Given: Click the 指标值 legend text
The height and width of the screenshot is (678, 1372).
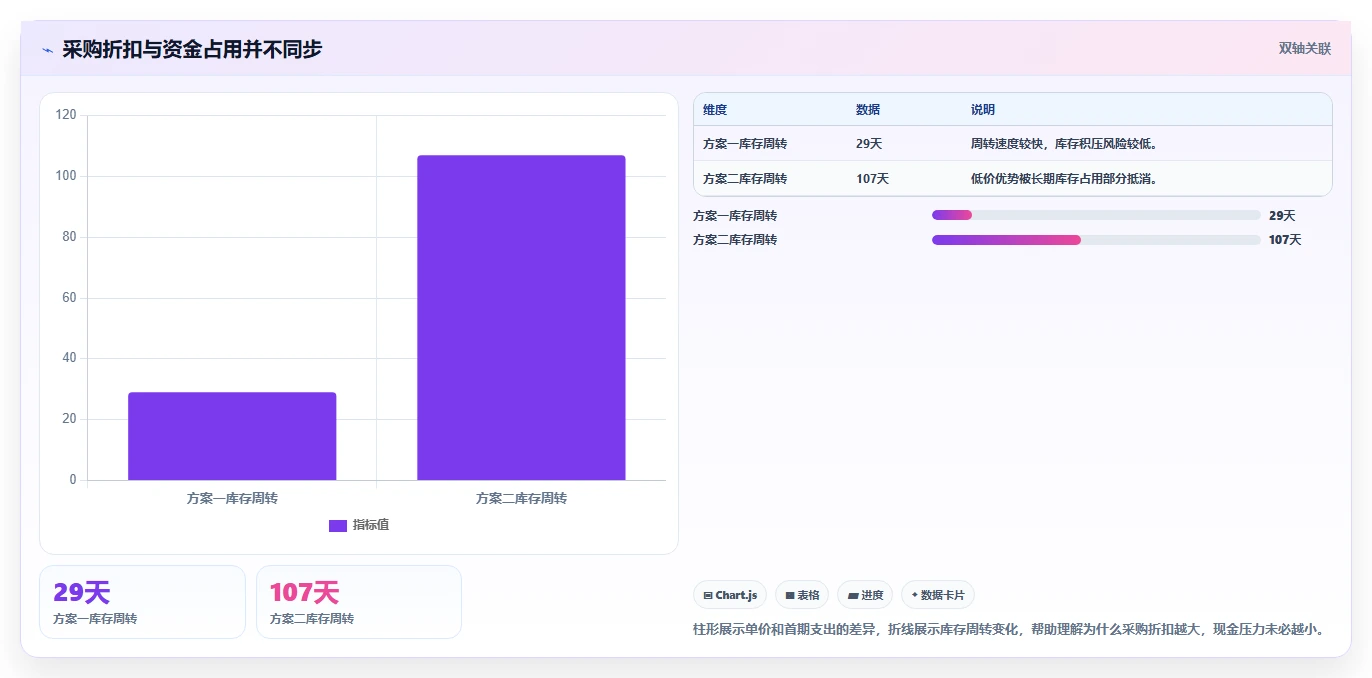Looking at the screenshot, I should pos(371,525).
